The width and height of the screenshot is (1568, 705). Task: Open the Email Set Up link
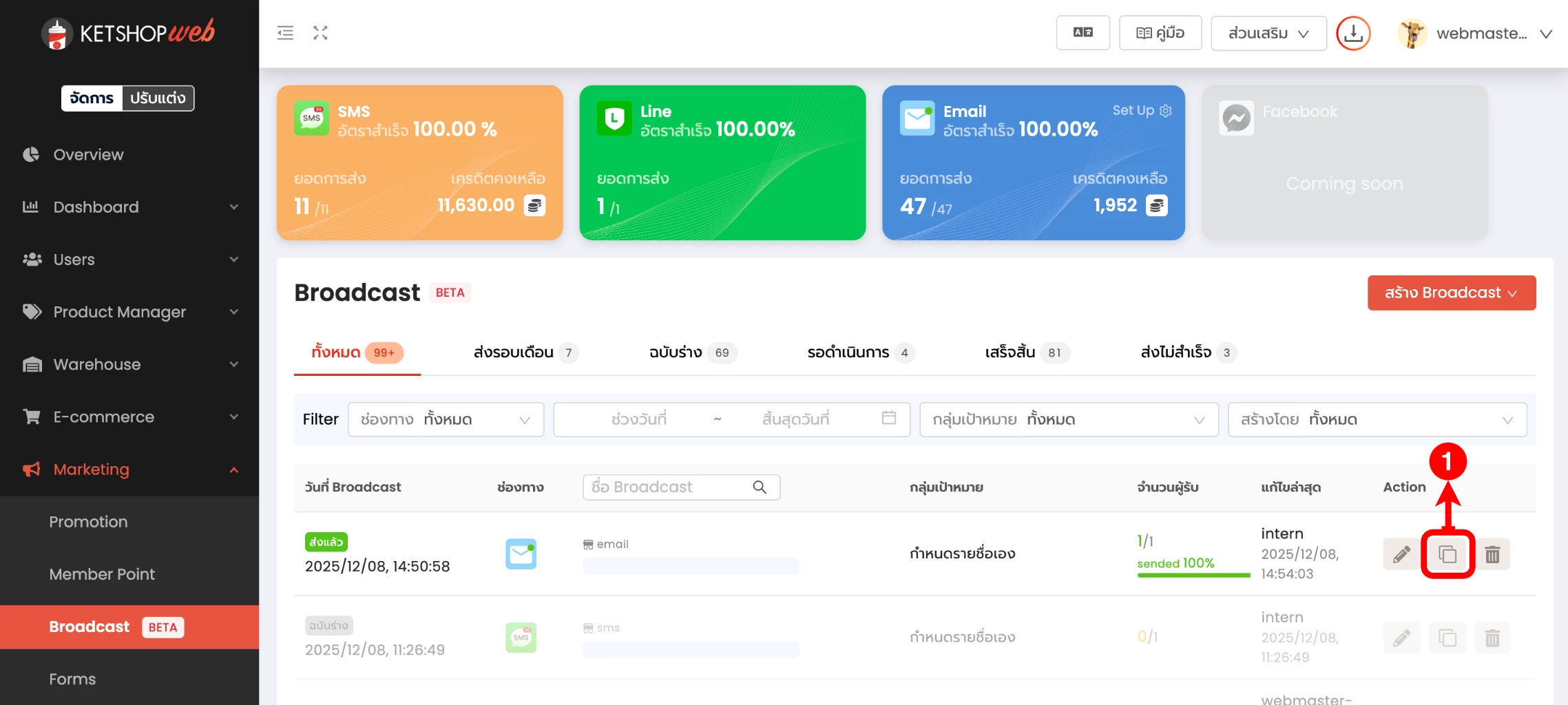point(1141,110)
